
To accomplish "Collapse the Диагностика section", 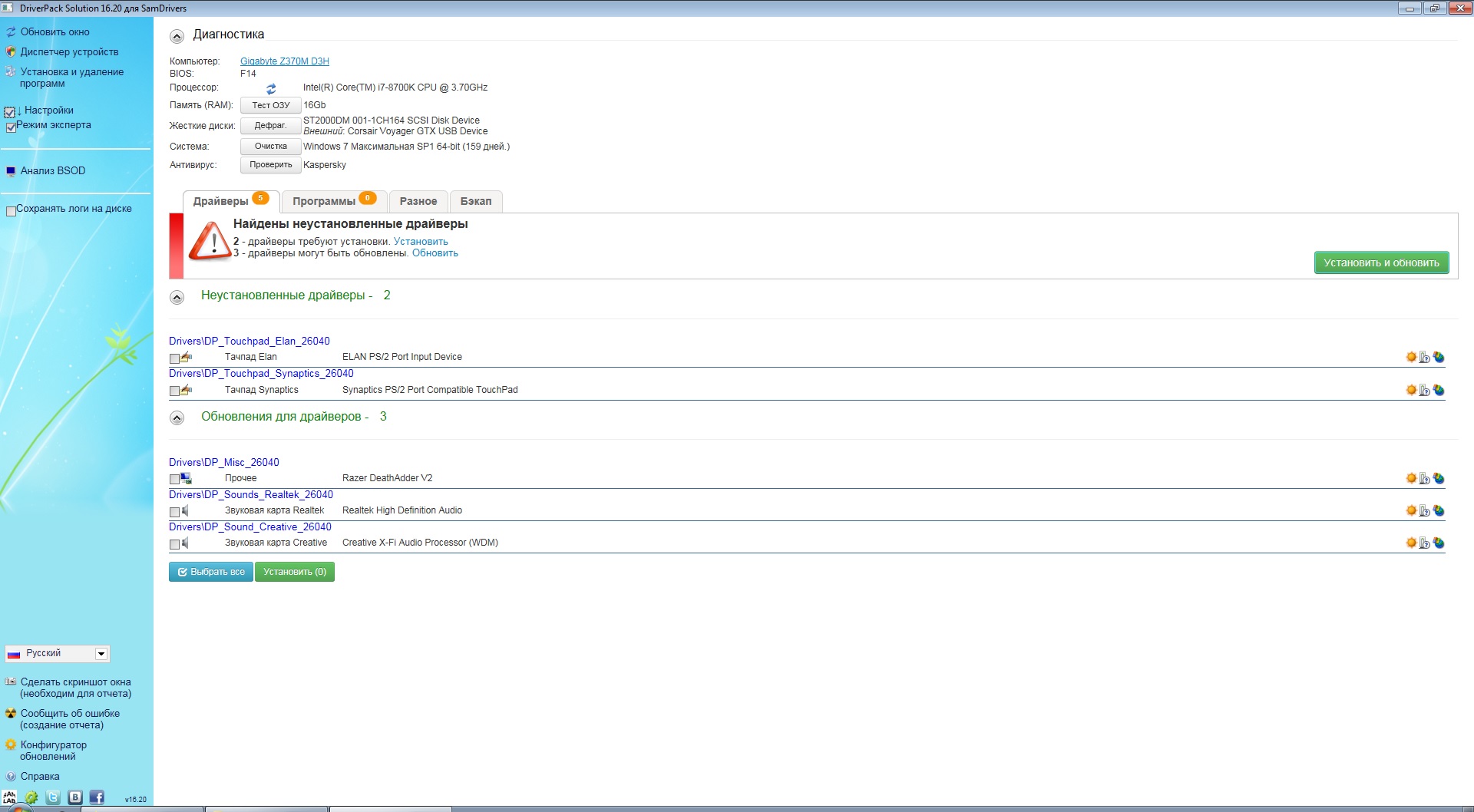I will [x=177, y=36].
